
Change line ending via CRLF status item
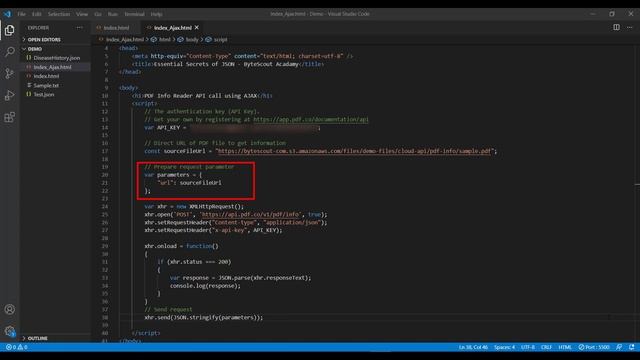point(546,347)
